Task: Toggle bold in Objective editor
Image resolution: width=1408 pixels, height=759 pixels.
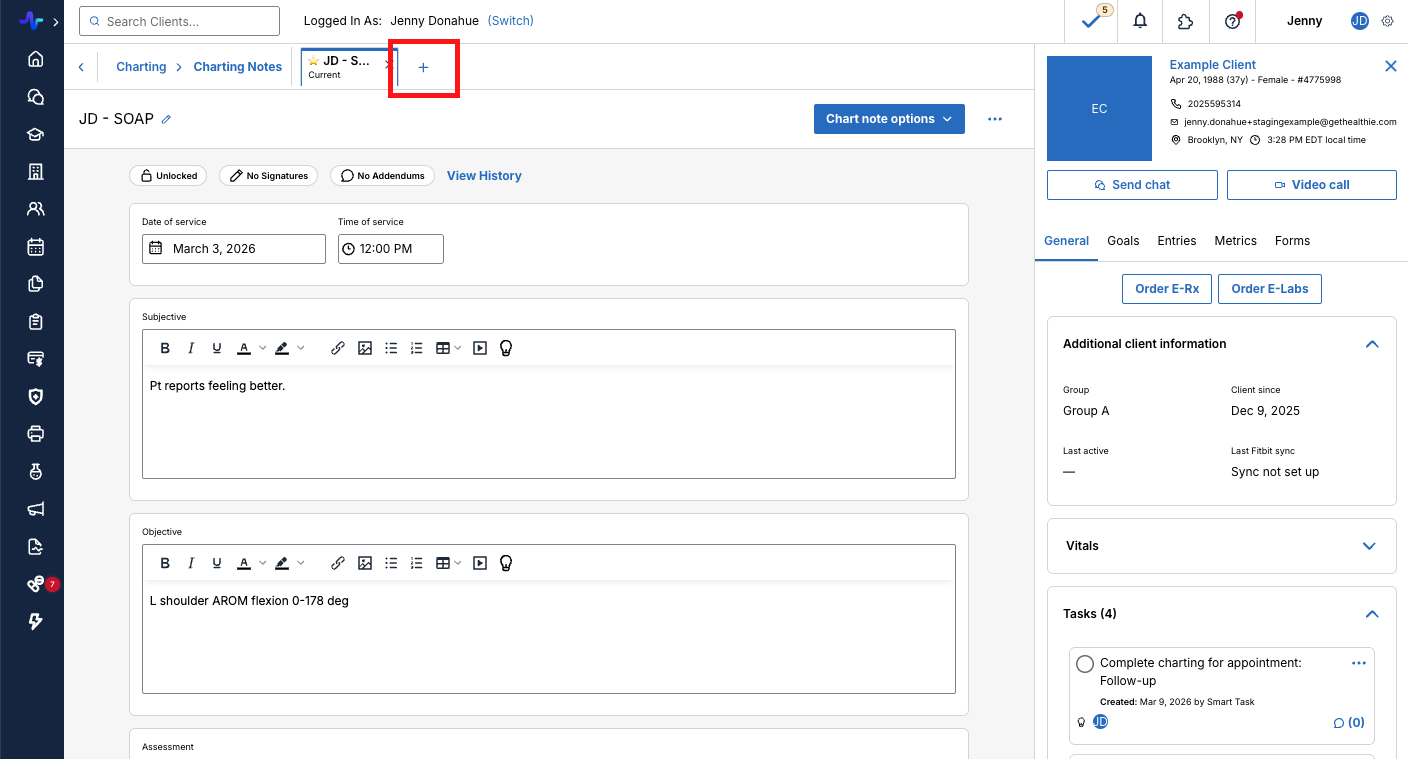Action: [165, 563]
